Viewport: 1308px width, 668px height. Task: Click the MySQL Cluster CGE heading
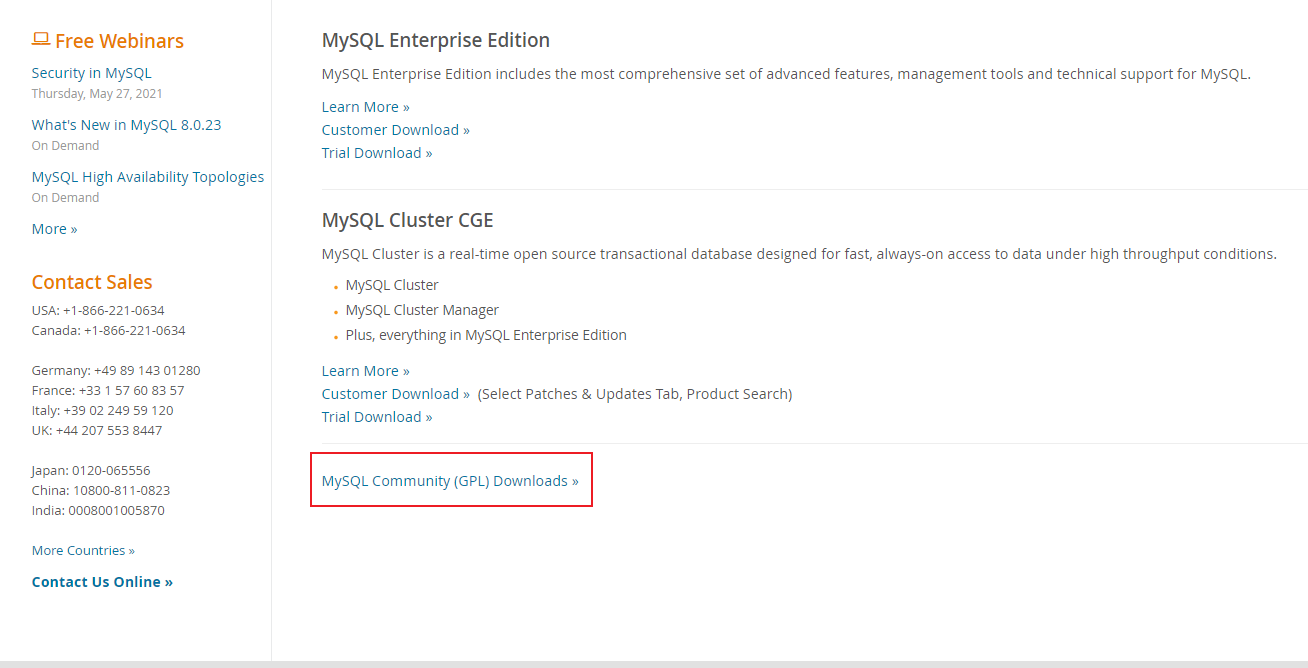point(407,219)
